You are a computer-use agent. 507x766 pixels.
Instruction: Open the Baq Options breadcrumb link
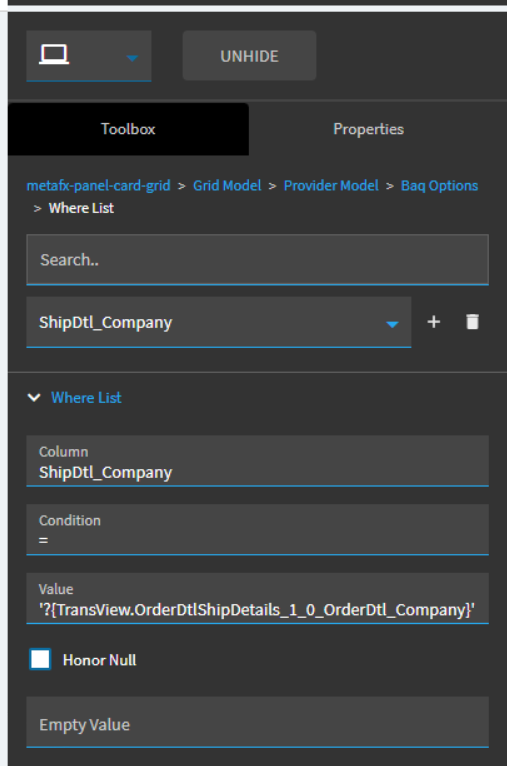(x=440, y=186)
